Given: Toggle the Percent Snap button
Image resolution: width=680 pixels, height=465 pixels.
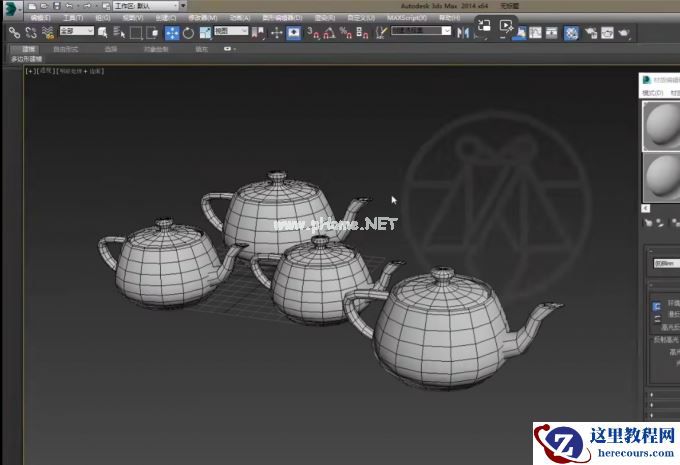Looking at the screenshot, I should [x=346, y=33].
